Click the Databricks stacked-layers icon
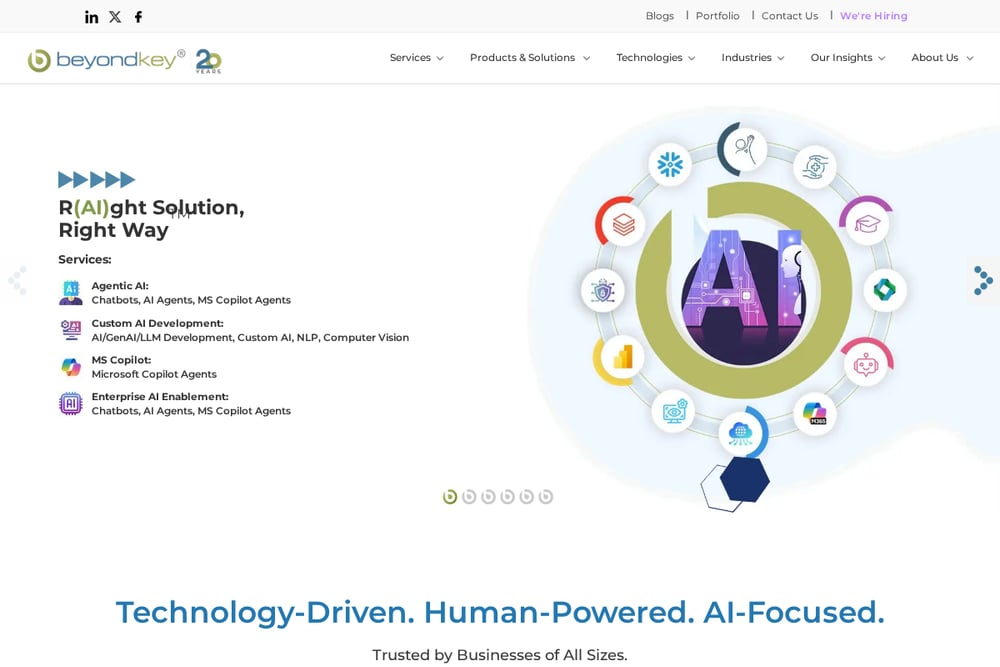 coord(623,224)
